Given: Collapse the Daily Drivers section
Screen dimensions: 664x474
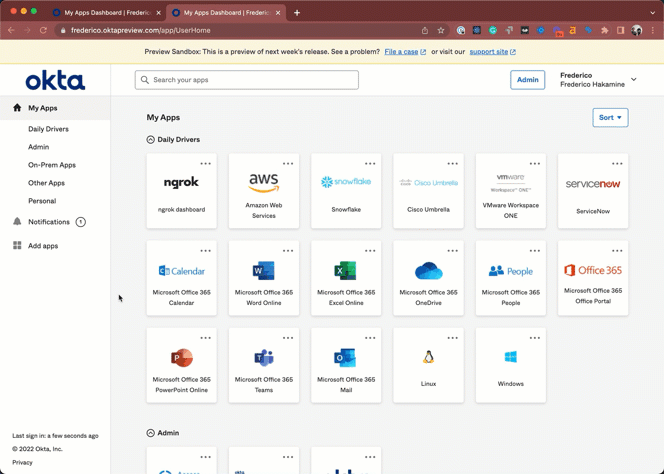Looking at the screenshot, I should [x=151, y=140].
